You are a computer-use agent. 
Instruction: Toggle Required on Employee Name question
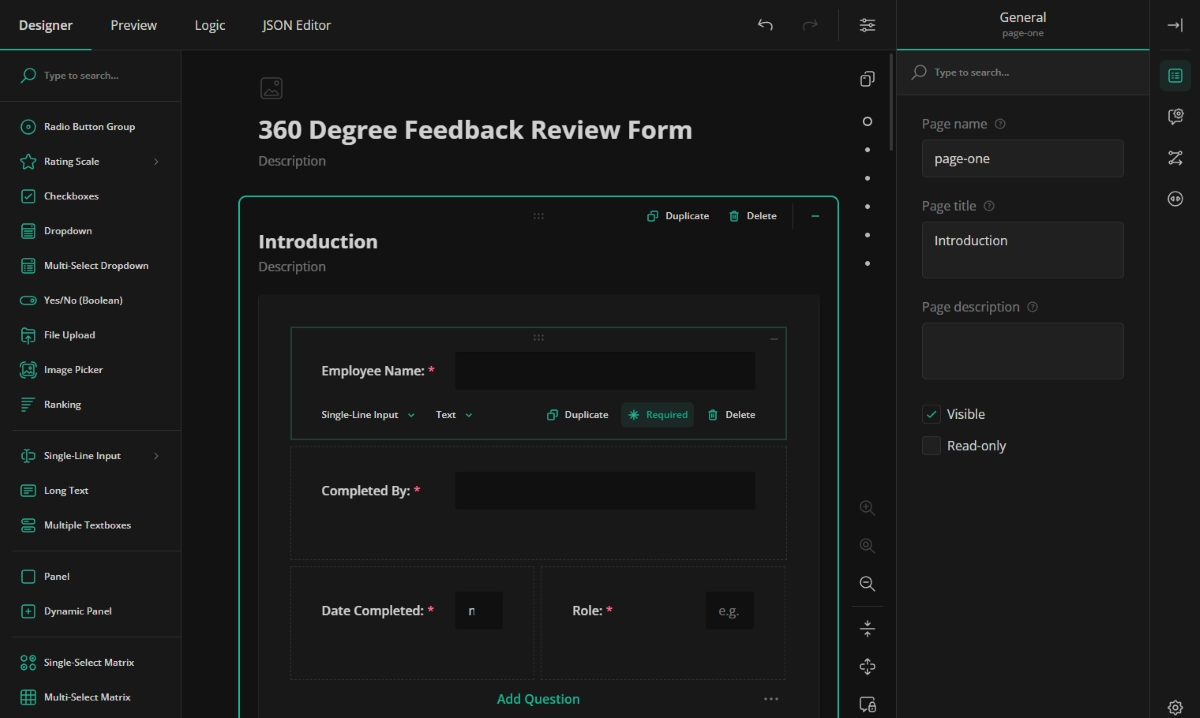pyautogui.click(x=657, y=415)
